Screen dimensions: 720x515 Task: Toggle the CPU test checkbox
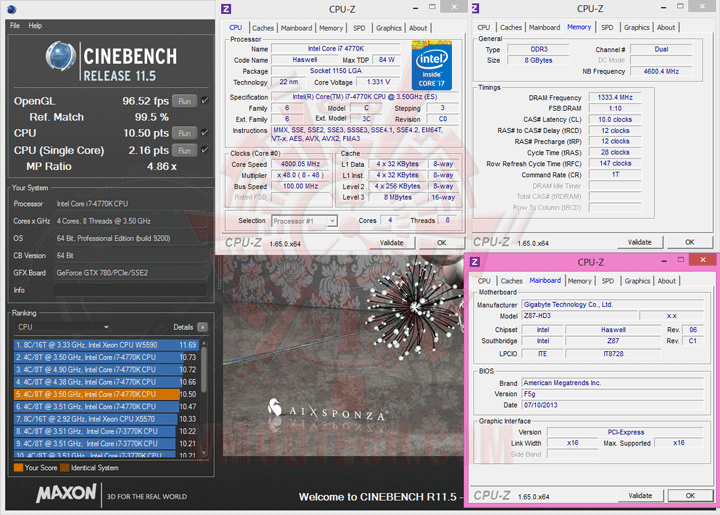[205, 133]
